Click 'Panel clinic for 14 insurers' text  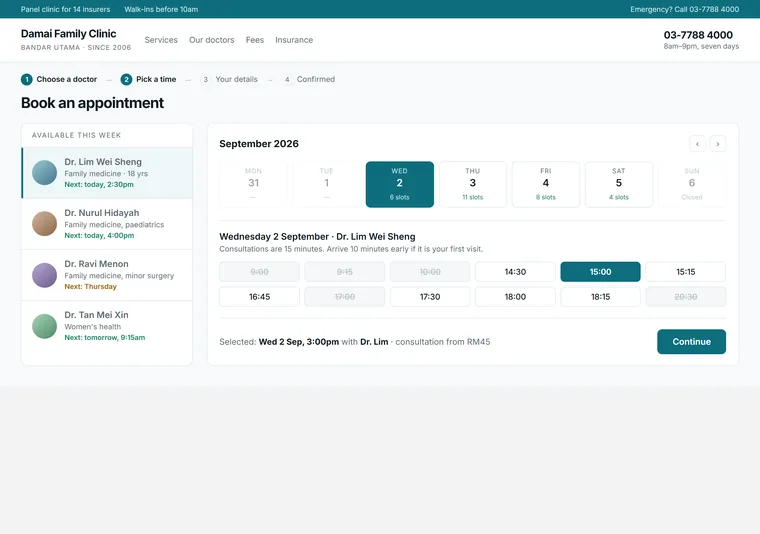pos(65,9)
